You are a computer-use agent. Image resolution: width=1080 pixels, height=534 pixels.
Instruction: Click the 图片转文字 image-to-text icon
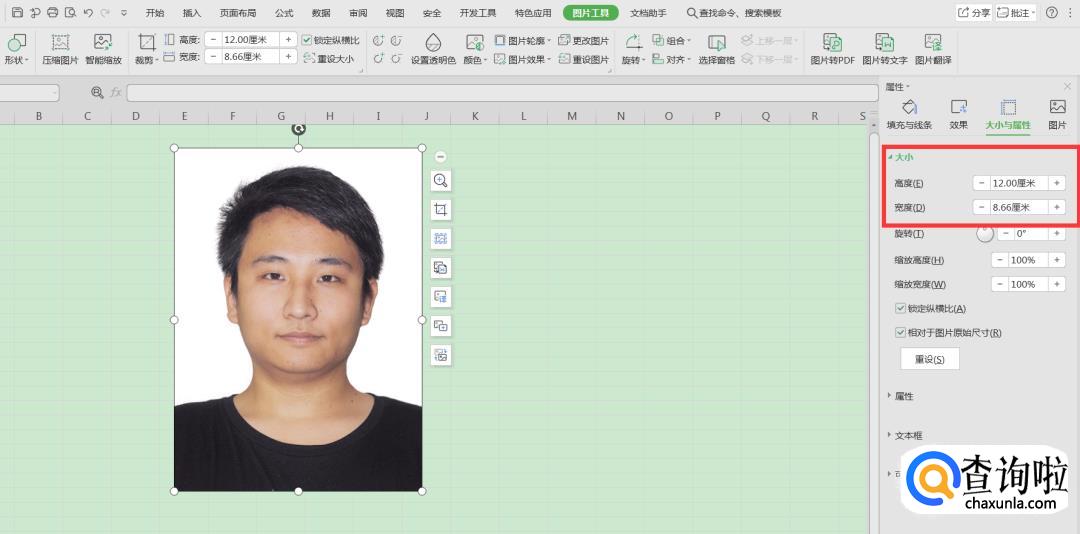884,43
